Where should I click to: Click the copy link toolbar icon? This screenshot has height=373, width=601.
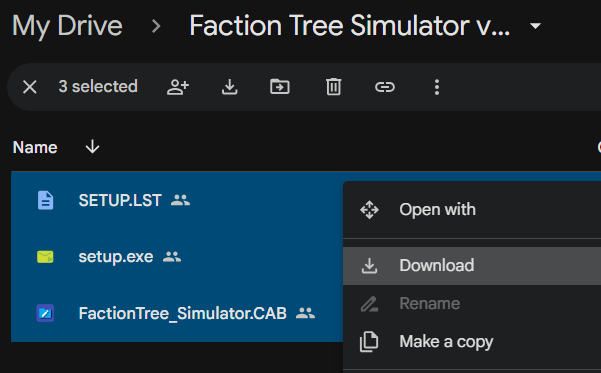point(385,87)
